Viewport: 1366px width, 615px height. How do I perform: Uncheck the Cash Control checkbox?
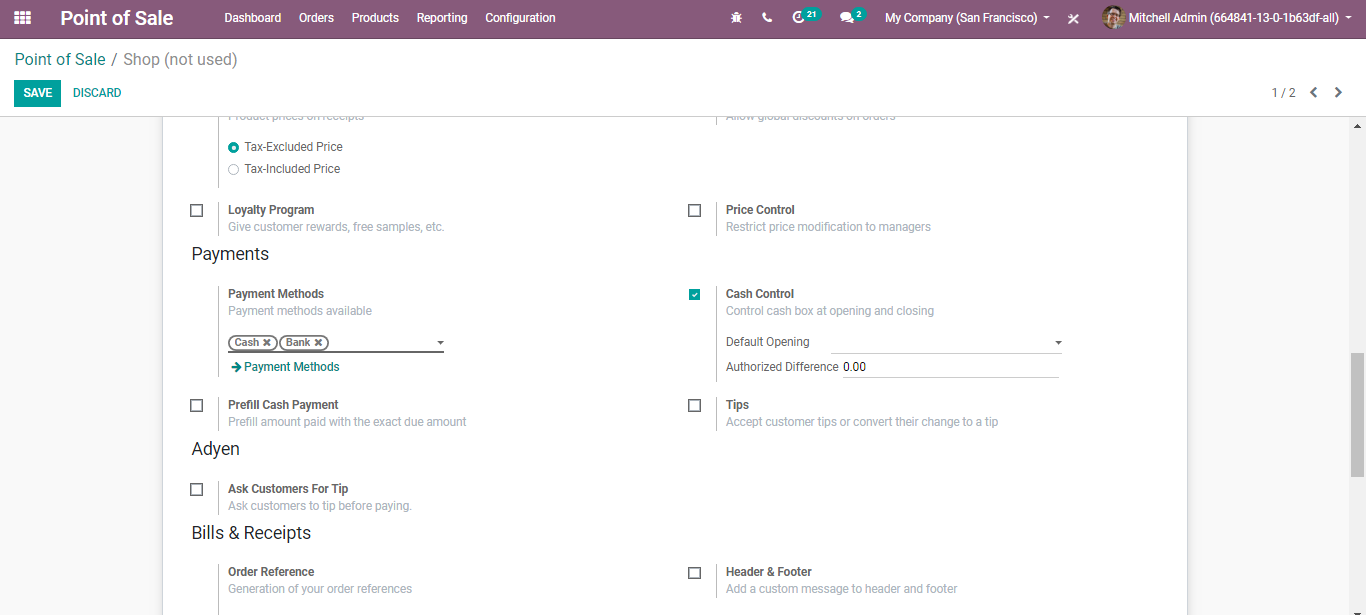point(695,295)
